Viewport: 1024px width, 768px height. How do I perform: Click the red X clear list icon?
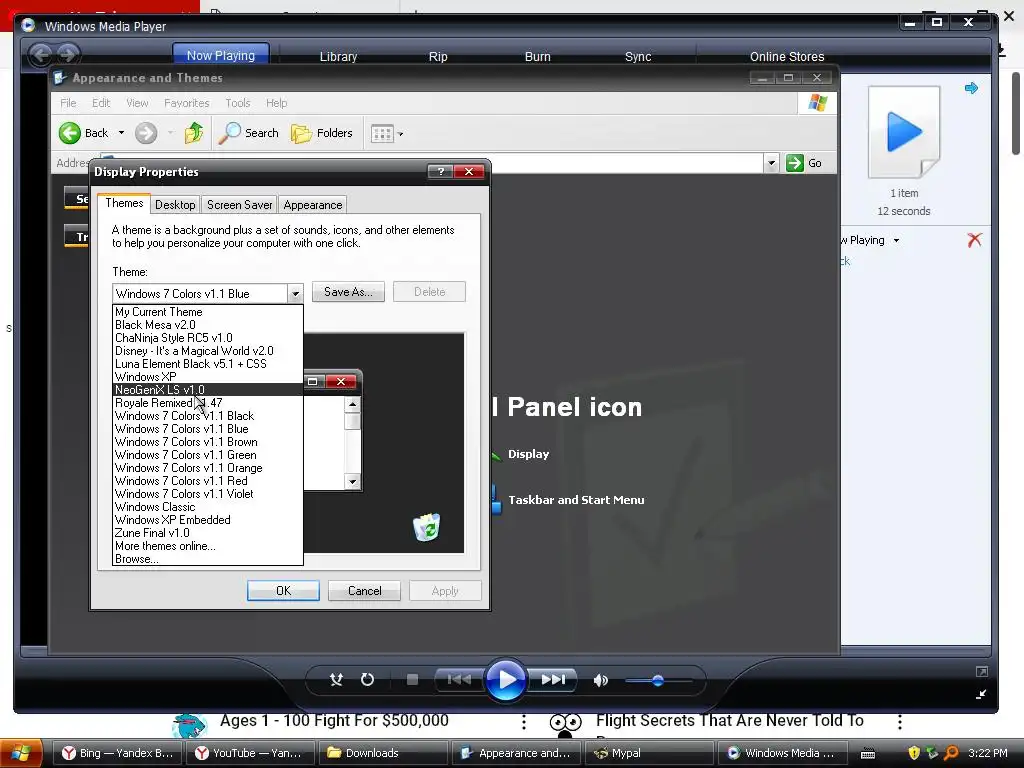coord(974,240)
